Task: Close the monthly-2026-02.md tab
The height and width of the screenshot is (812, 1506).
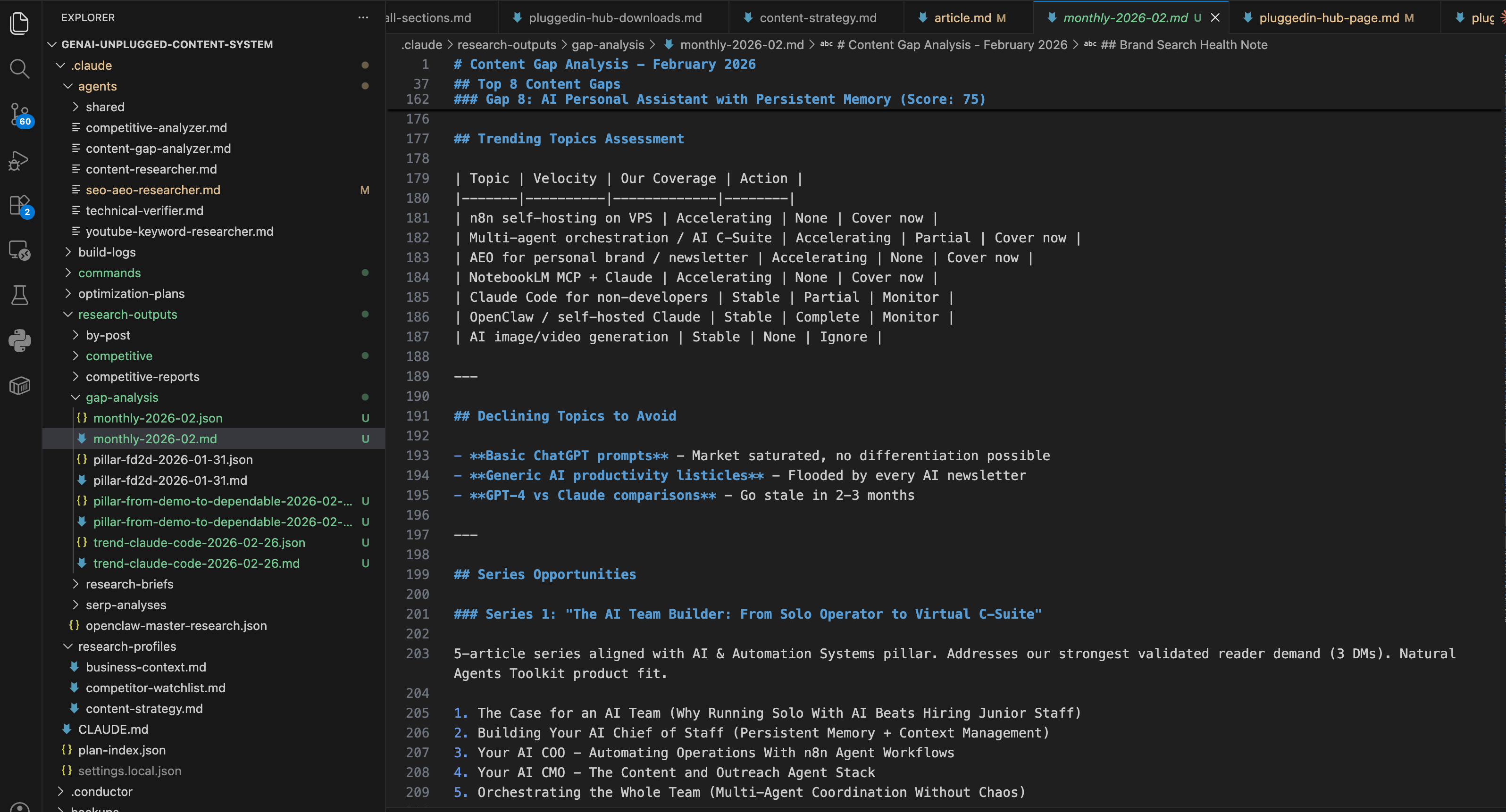Action: (x=1215, y=17)
